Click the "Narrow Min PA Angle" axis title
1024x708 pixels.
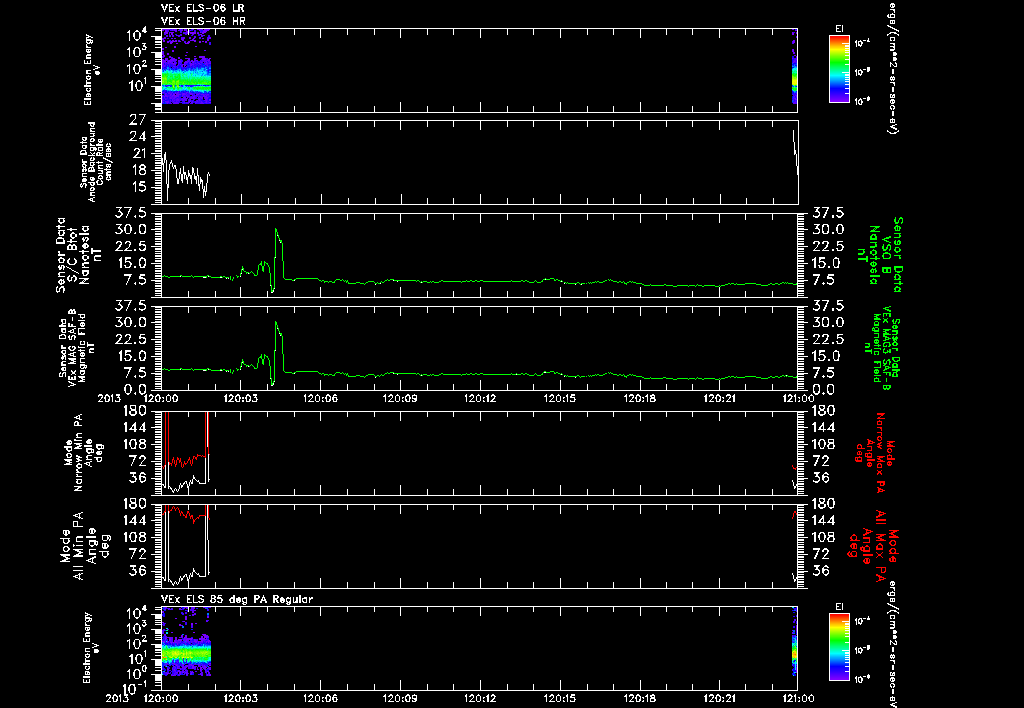coord(84,453)
